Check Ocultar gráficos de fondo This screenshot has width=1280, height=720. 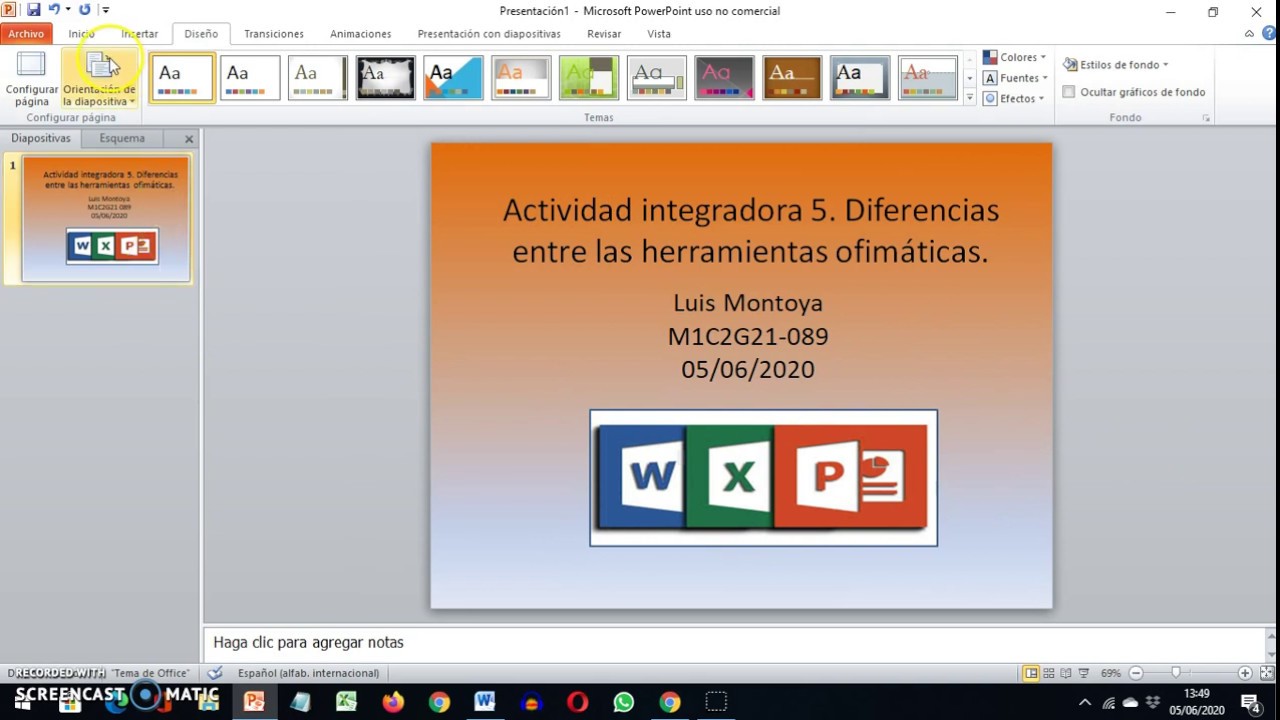tap(1068, 92)
